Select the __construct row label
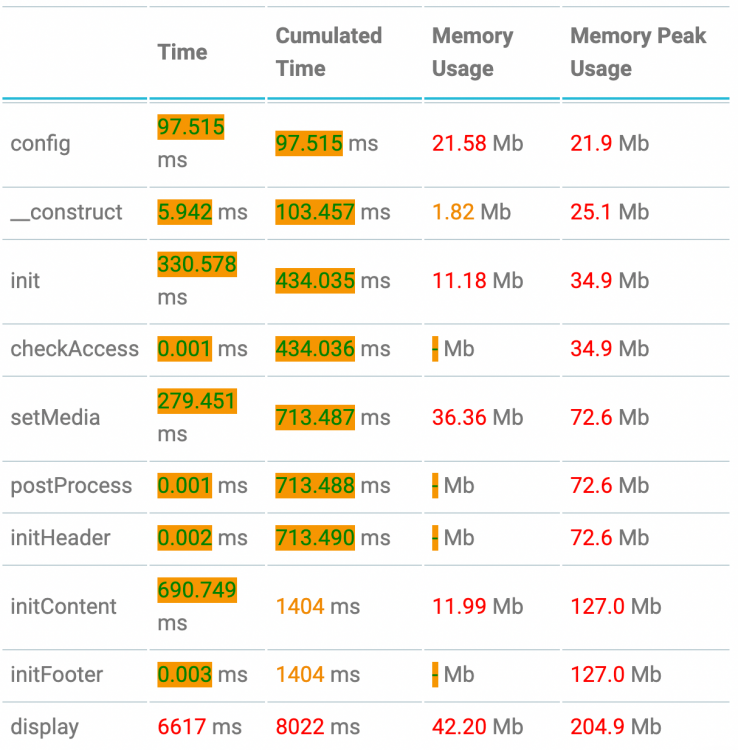The width and height of the screenshot is (738, 750). coord(66,212)
